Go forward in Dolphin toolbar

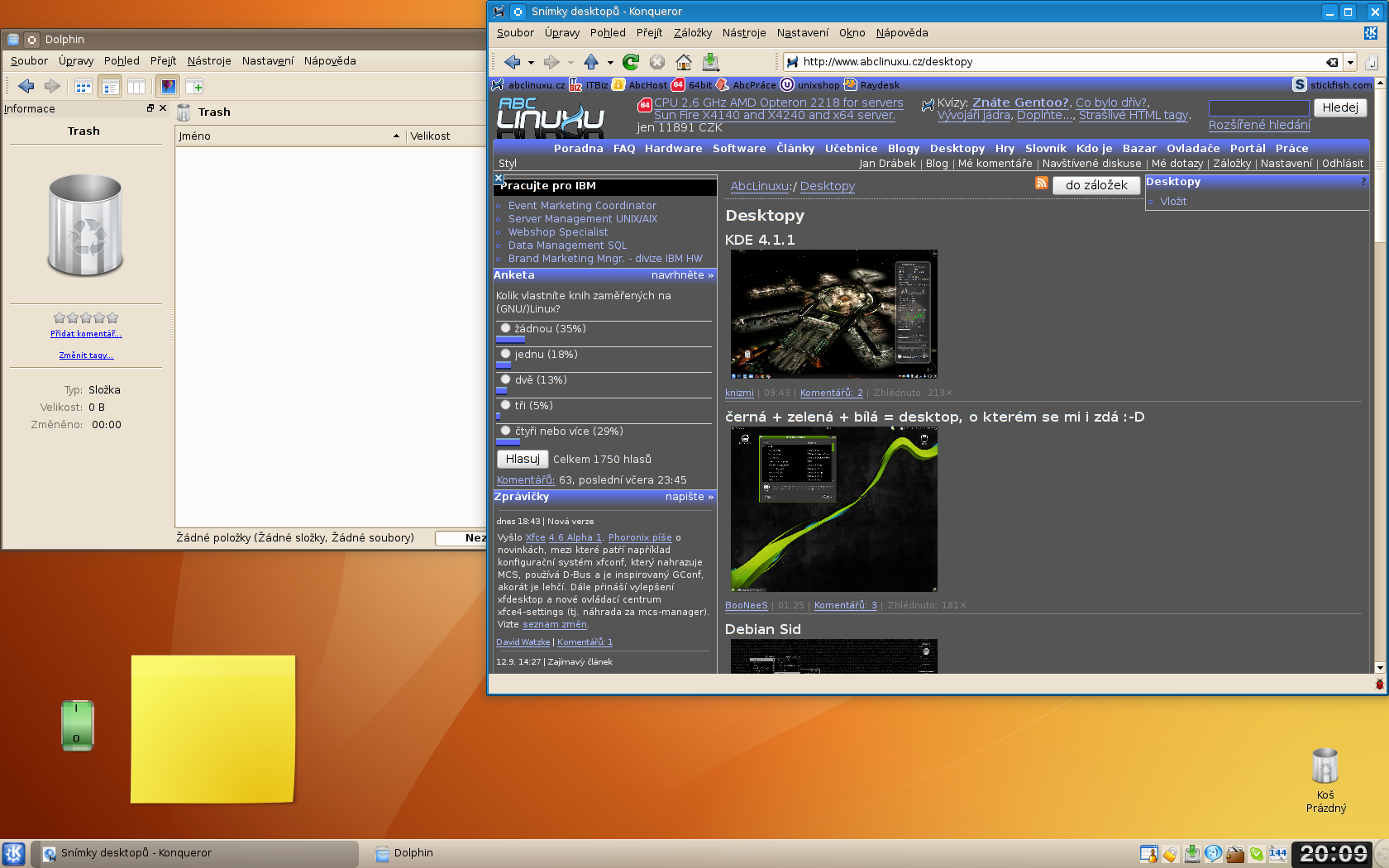click(x=52, y=86)
